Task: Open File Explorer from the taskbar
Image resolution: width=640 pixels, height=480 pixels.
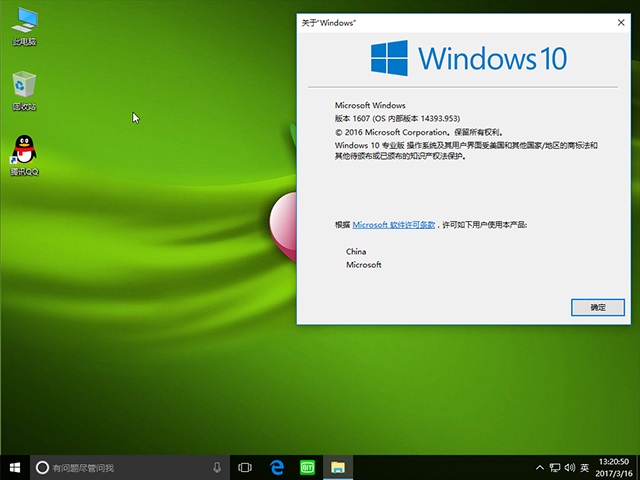Action: pos(339,467)
